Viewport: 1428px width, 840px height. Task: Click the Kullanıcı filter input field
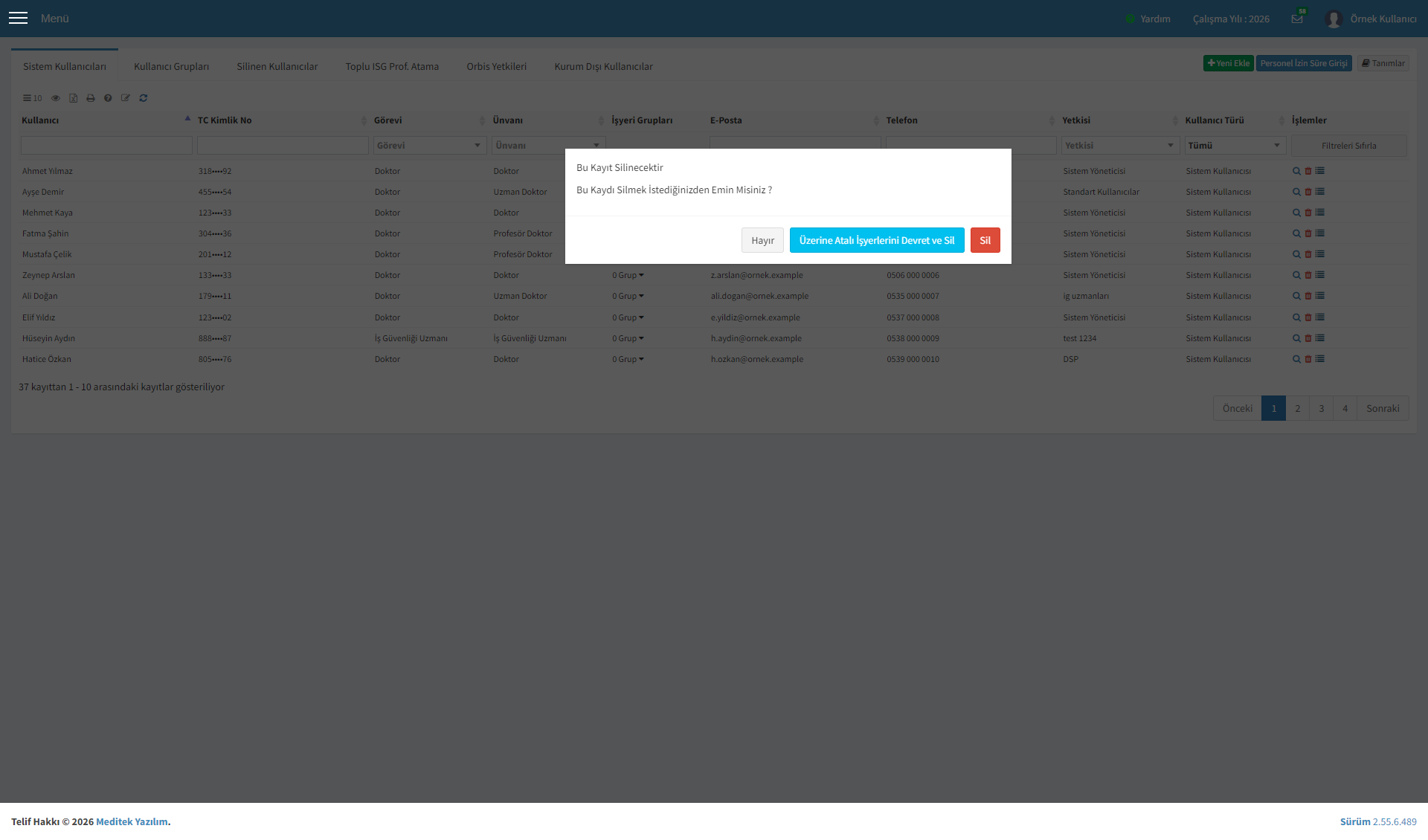[x=106, y=146]
